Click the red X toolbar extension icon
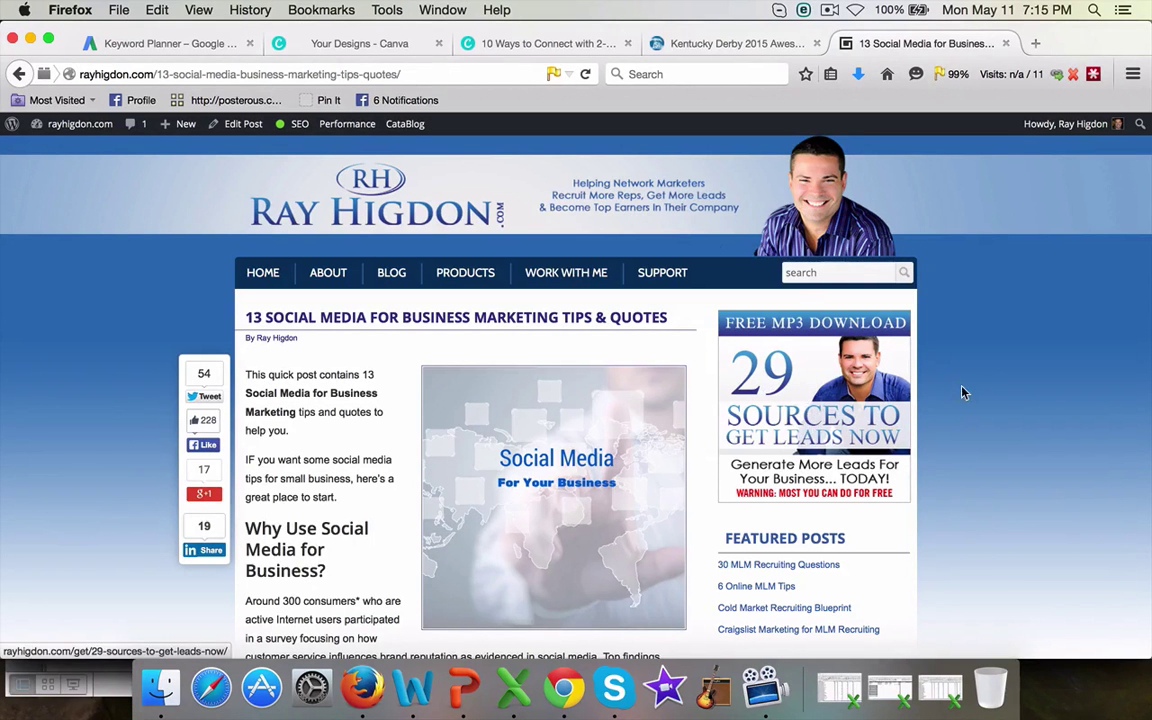 [x=1073, y=74]
